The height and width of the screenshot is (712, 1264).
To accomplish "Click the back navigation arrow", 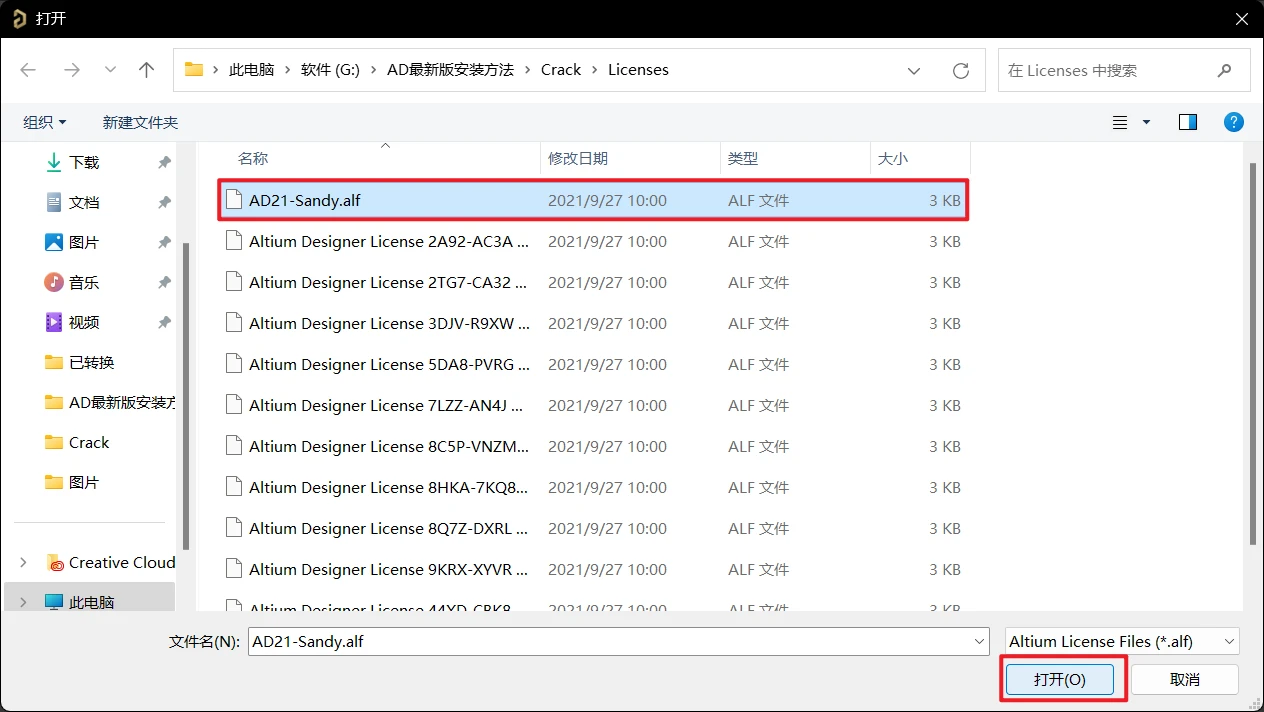I will [28, 69].
